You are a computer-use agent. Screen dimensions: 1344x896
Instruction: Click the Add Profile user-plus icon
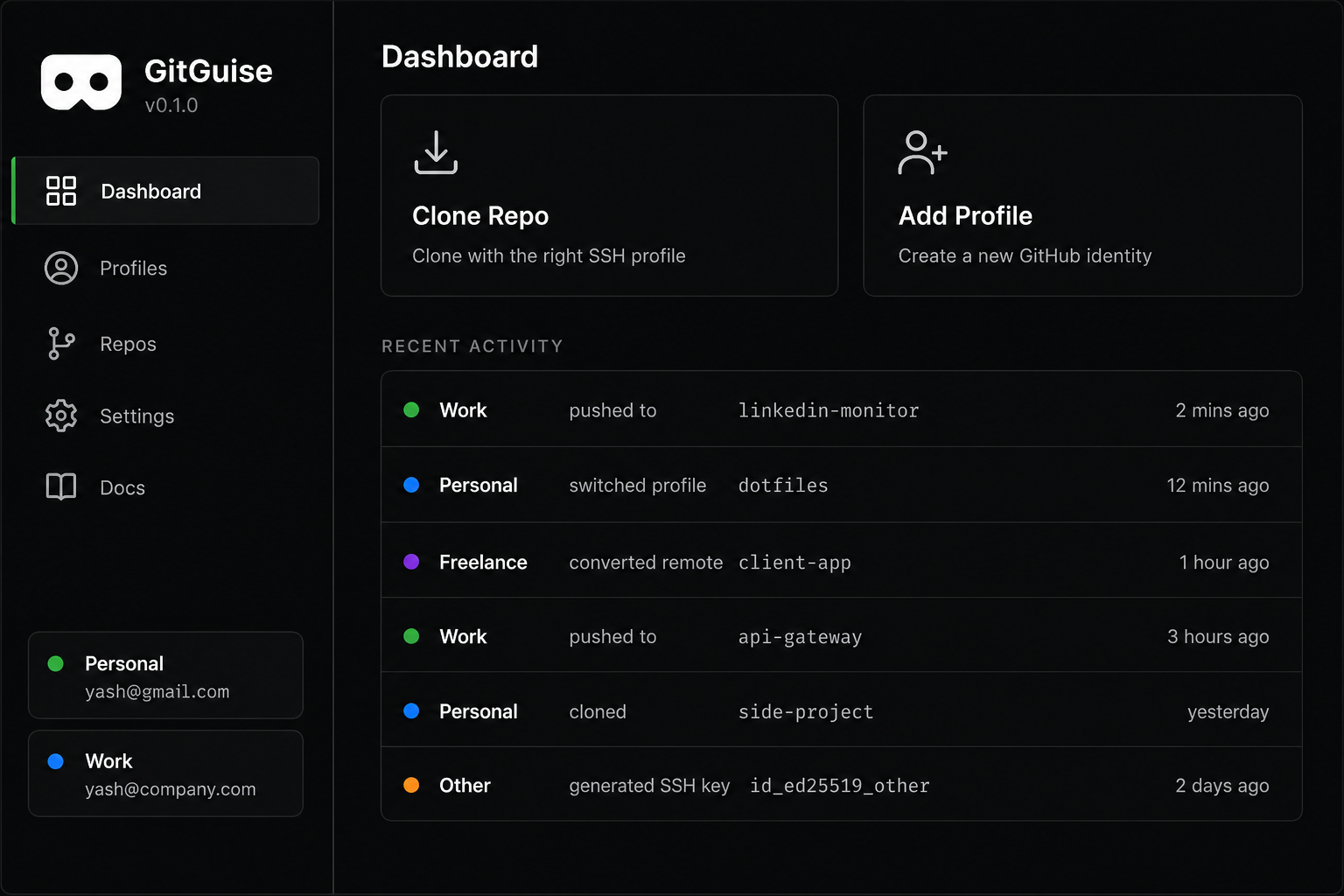[x=922, y=152]
